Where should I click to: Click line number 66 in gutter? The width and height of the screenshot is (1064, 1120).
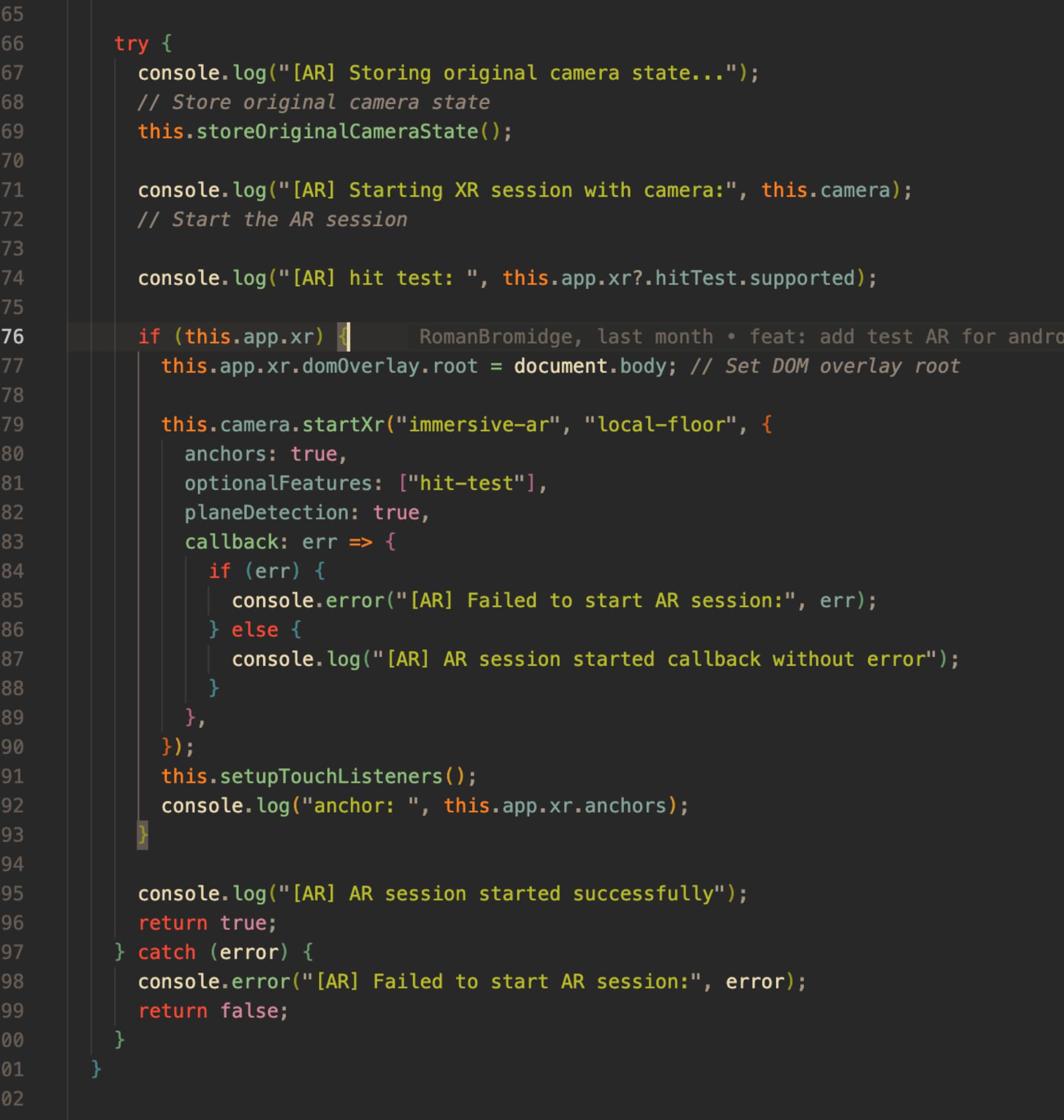click(13, 44)
